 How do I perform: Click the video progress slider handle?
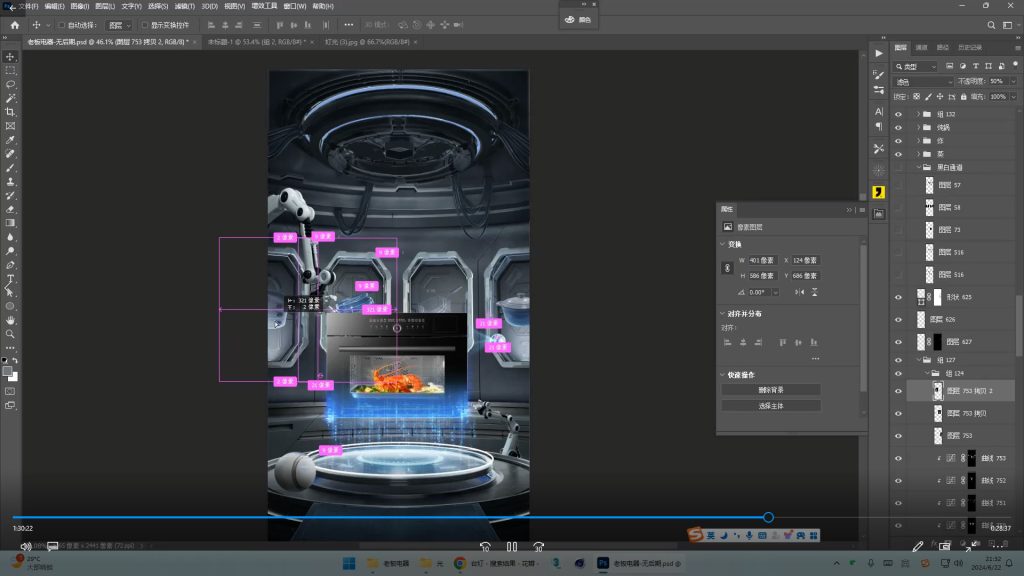(768, 517)
